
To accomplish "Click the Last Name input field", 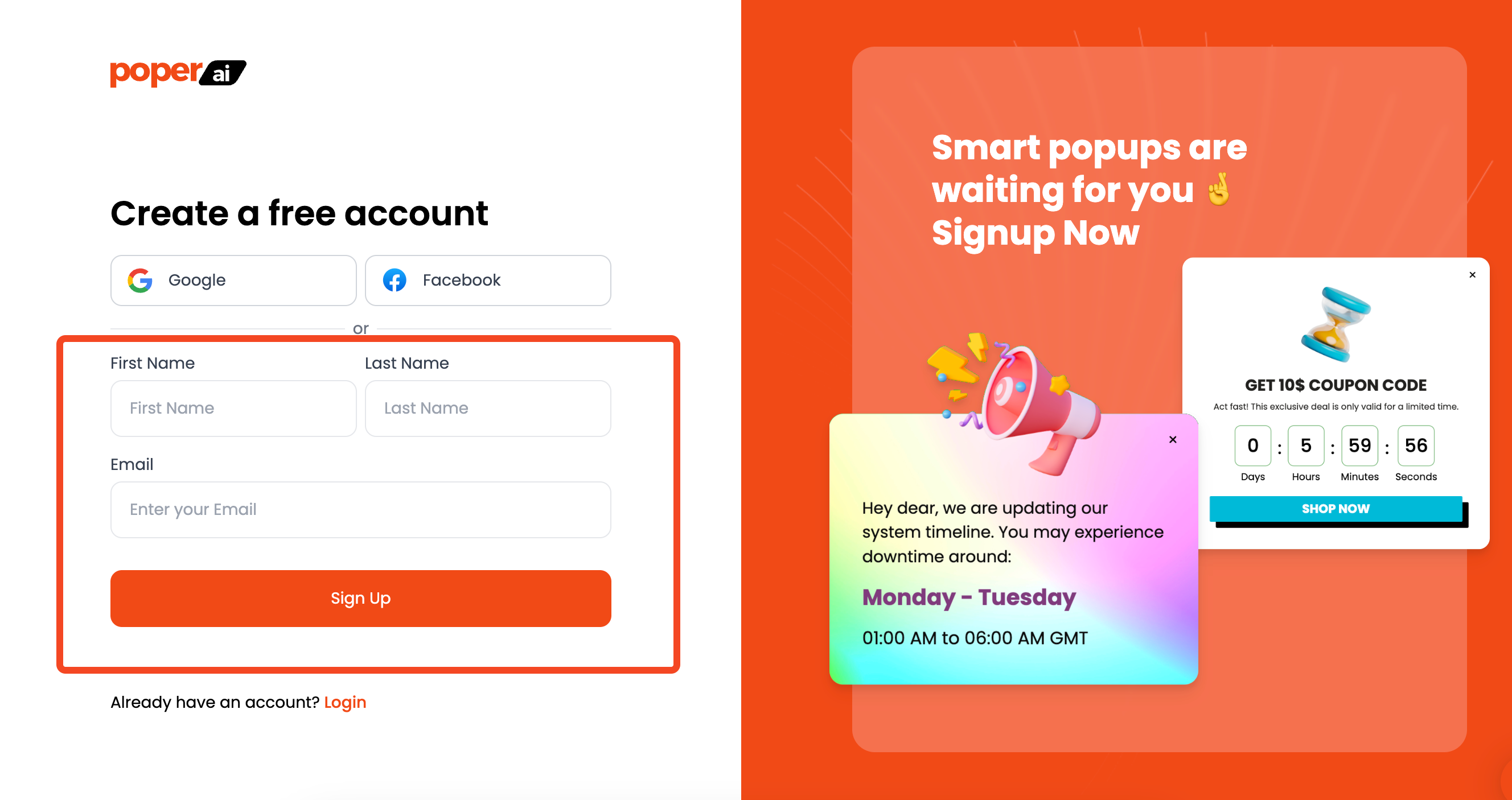I will pos(488,408).
